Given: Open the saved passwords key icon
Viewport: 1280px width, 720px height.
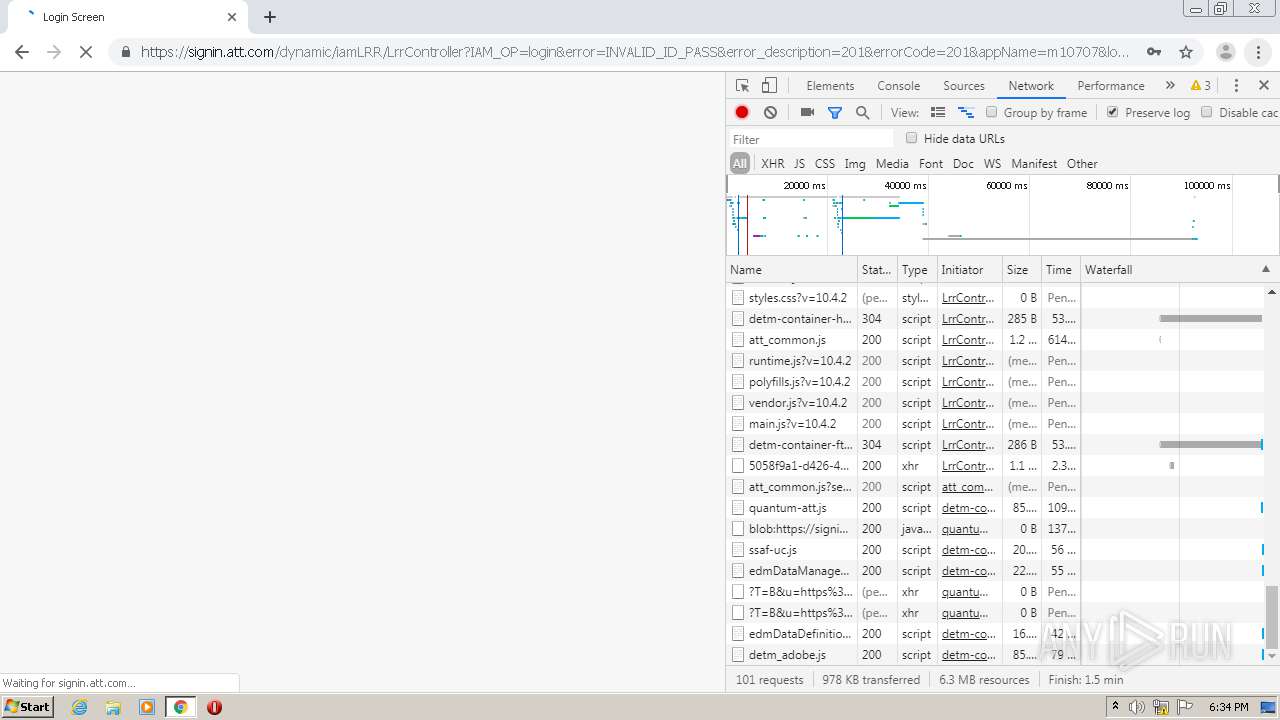Looking at the screenshot, I should pos(1154,52).
